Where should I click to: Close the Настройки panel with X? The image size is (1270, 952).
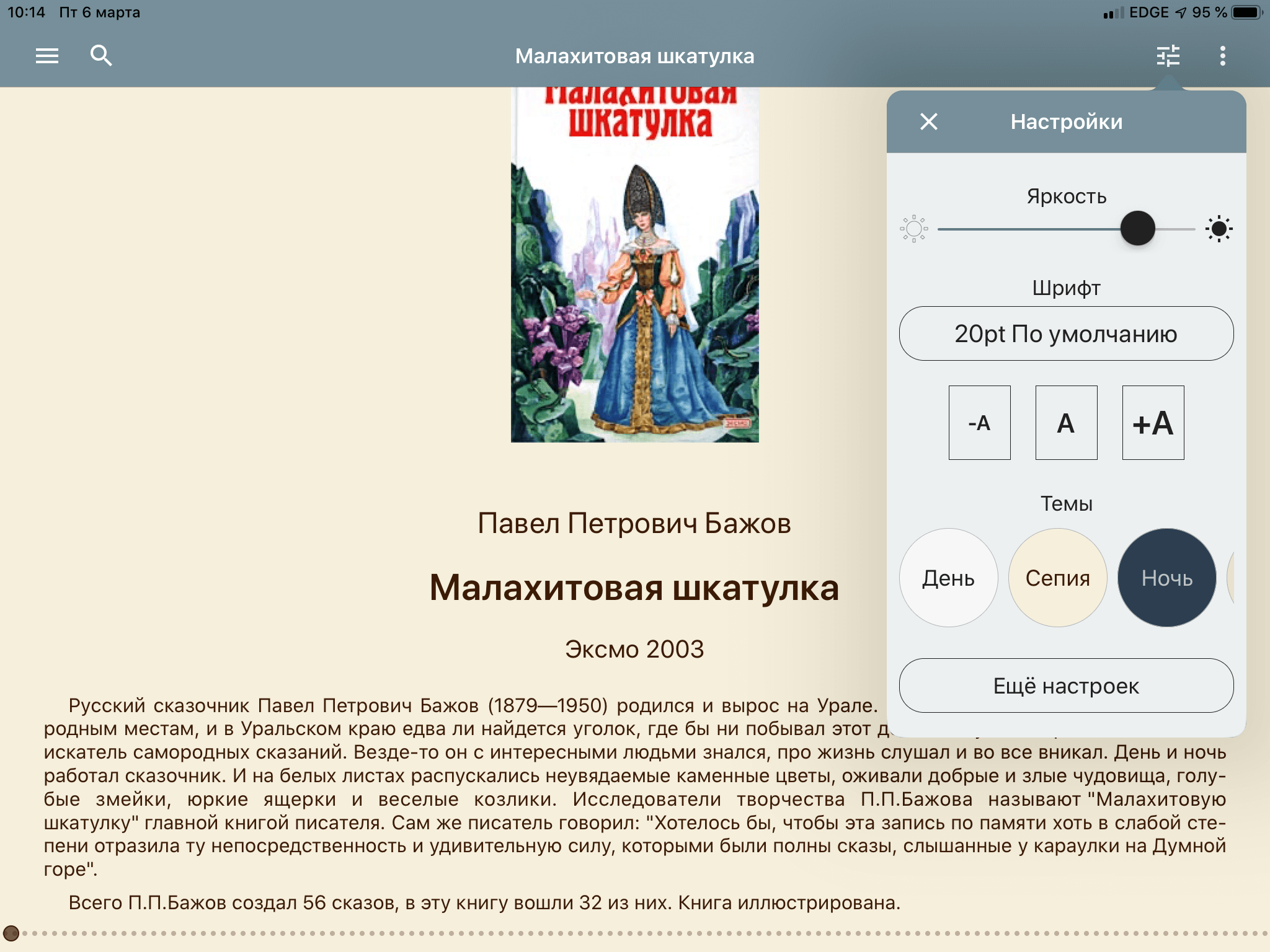click(x=929, y=121)
